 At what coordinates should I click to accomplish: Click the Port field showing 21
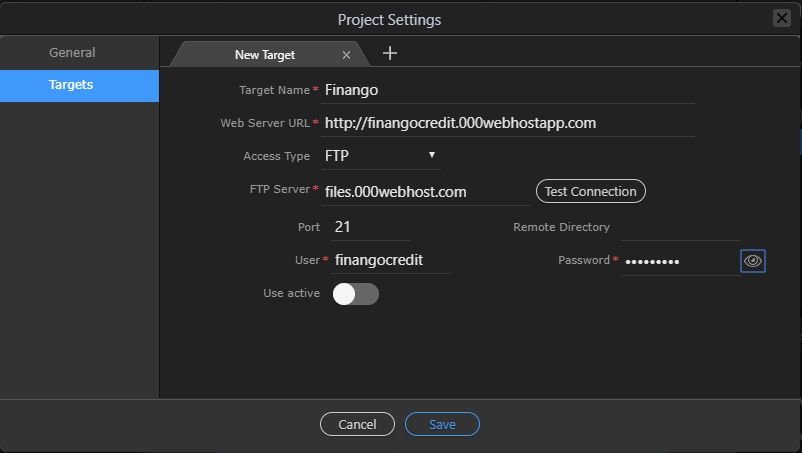point(371,227)
